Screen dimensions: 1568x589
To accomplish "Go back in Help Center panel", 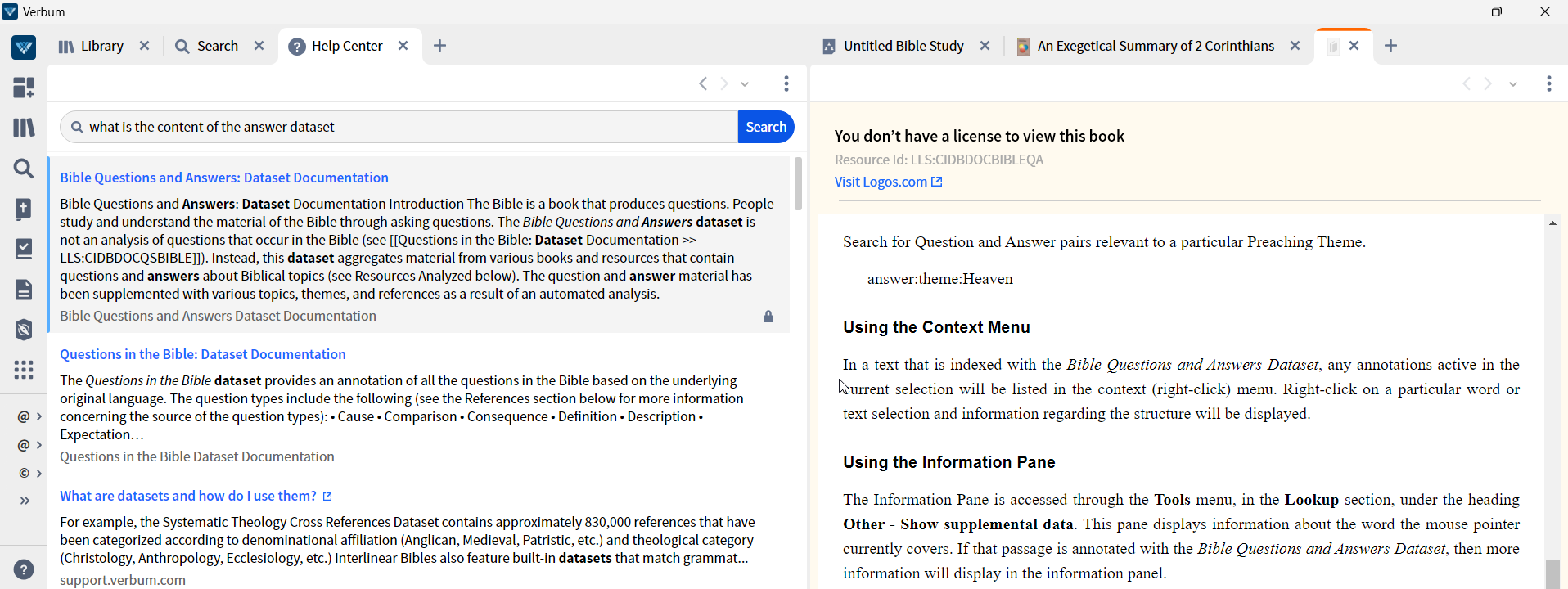I will tap(703, 83).
